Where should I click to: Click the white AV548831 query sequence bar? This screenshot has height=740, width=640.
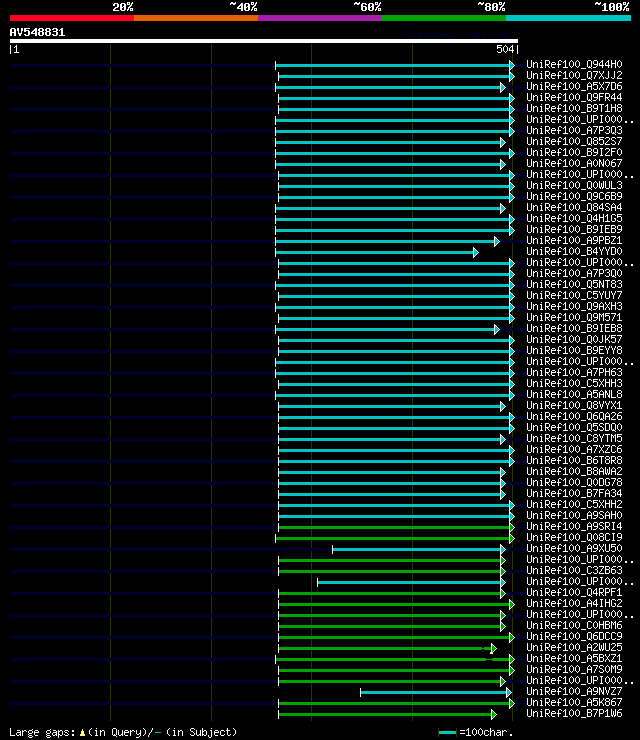click(x=264, y=41)
